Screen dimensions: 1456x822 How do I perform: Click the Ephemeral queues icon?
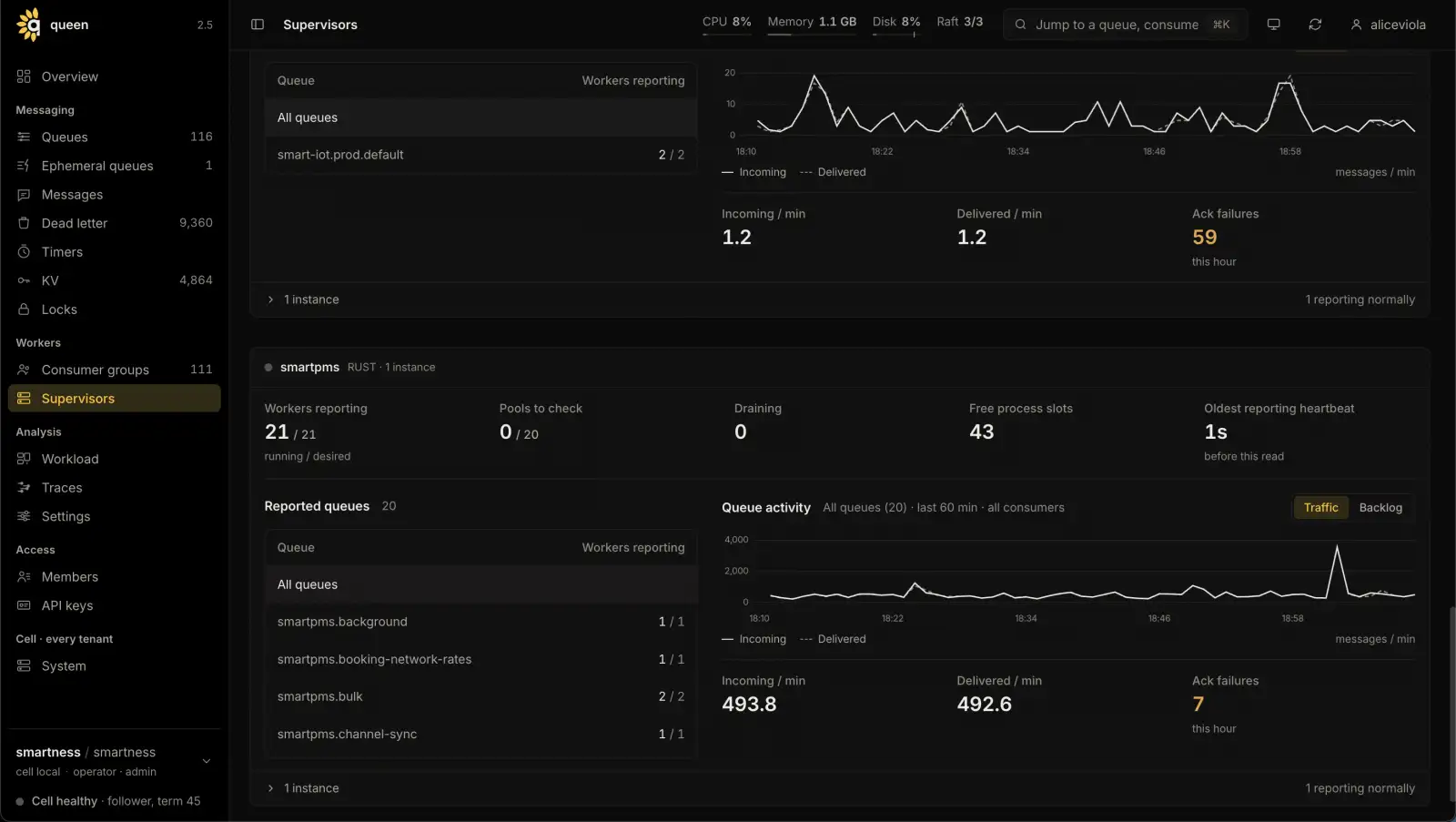(24, 166)
